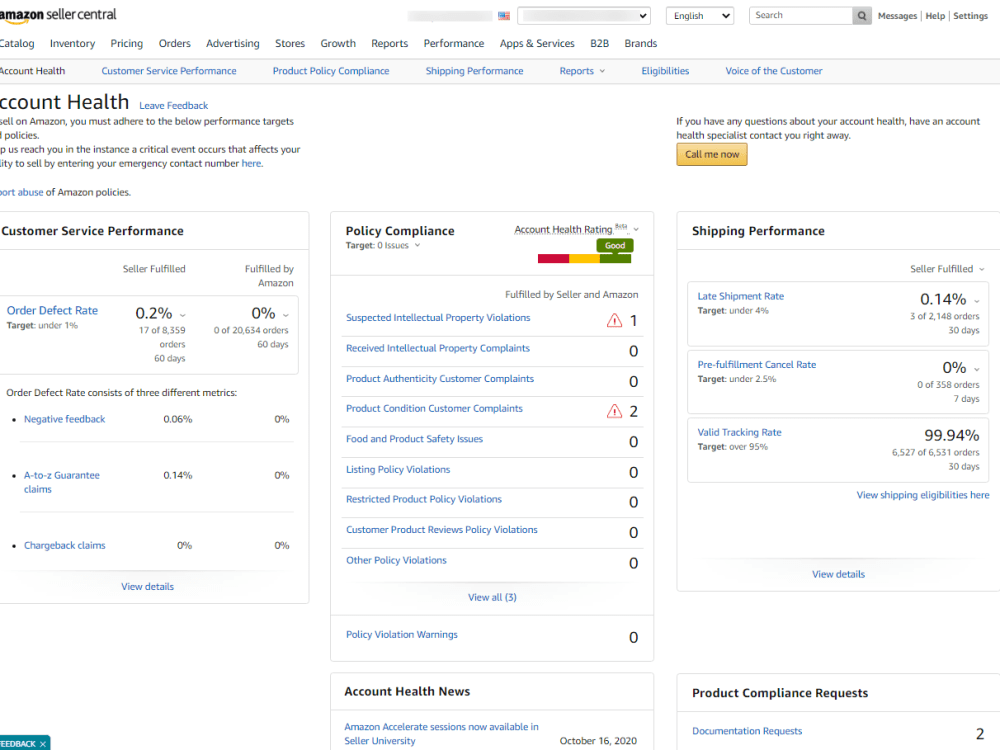Open Product Authenticity Customer Complaints link
This screenshot has height=750, width=1000.
(440, 379)
